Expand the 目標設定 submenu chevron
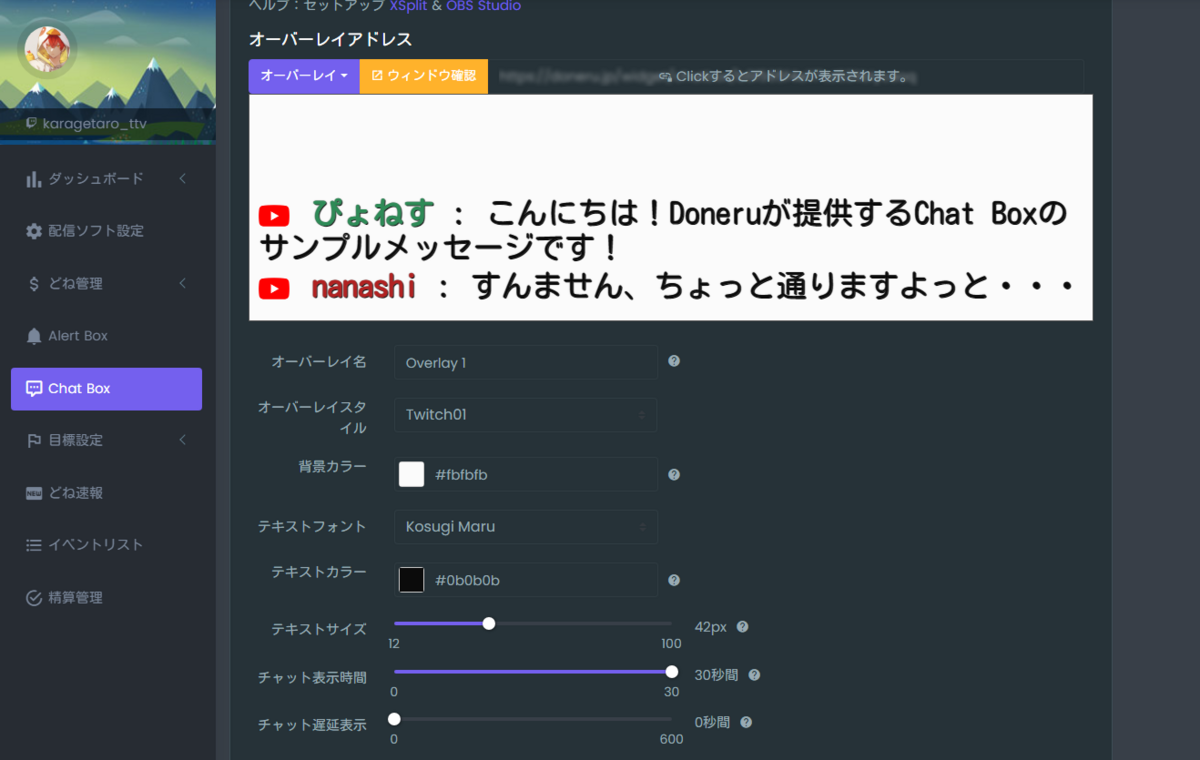The image size is (1200, 760). coord(183,441)
